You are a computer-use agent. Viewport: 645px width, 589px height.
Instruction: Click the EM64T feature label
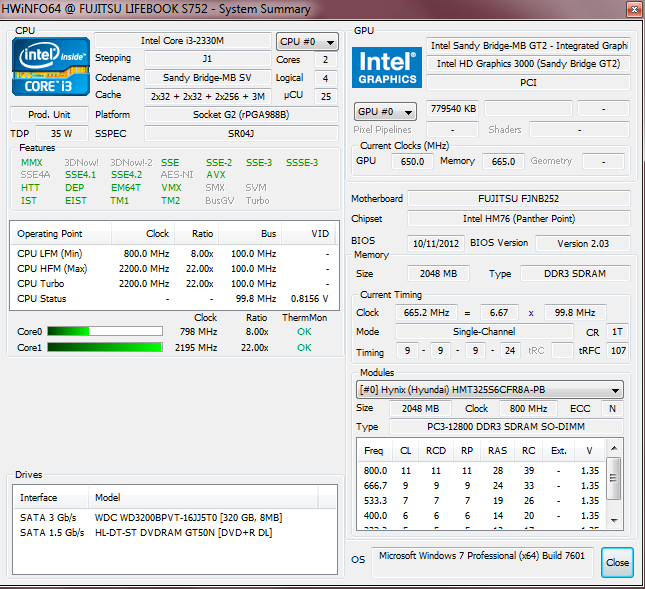[126, 188]
